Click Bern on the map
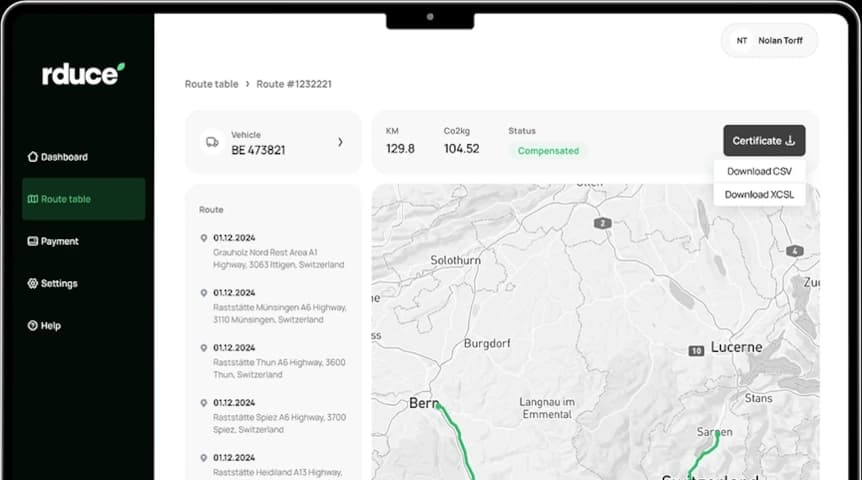 pyautogui.click(x=424, y=403)
